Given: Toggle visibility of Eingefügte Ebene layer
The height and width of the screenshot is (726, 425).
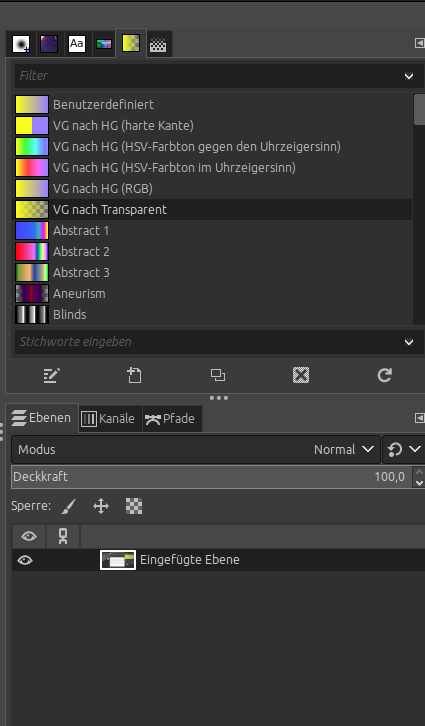Looking at the screenshot, I should pos(25,560).
